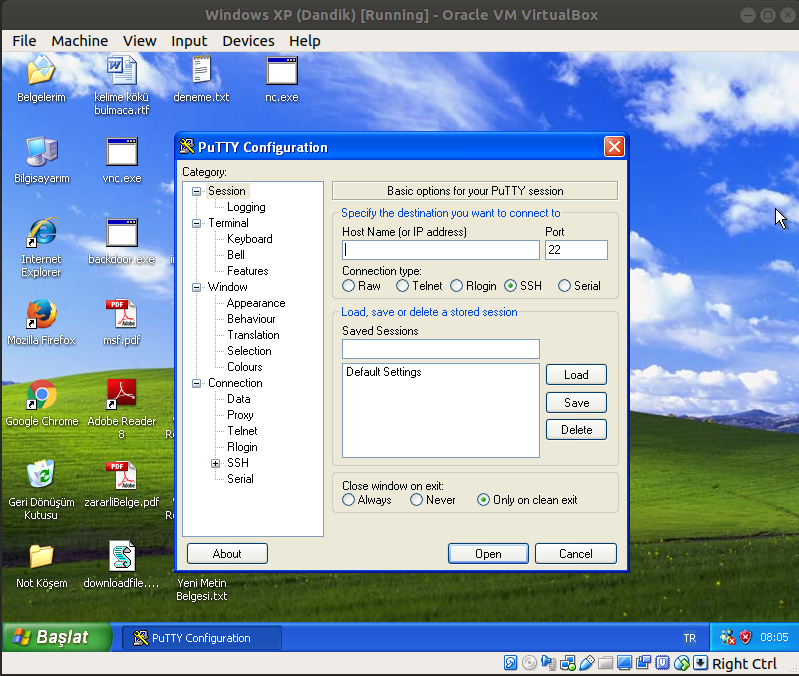Select Bilgisayarım desktop icon

coord(41,151)
